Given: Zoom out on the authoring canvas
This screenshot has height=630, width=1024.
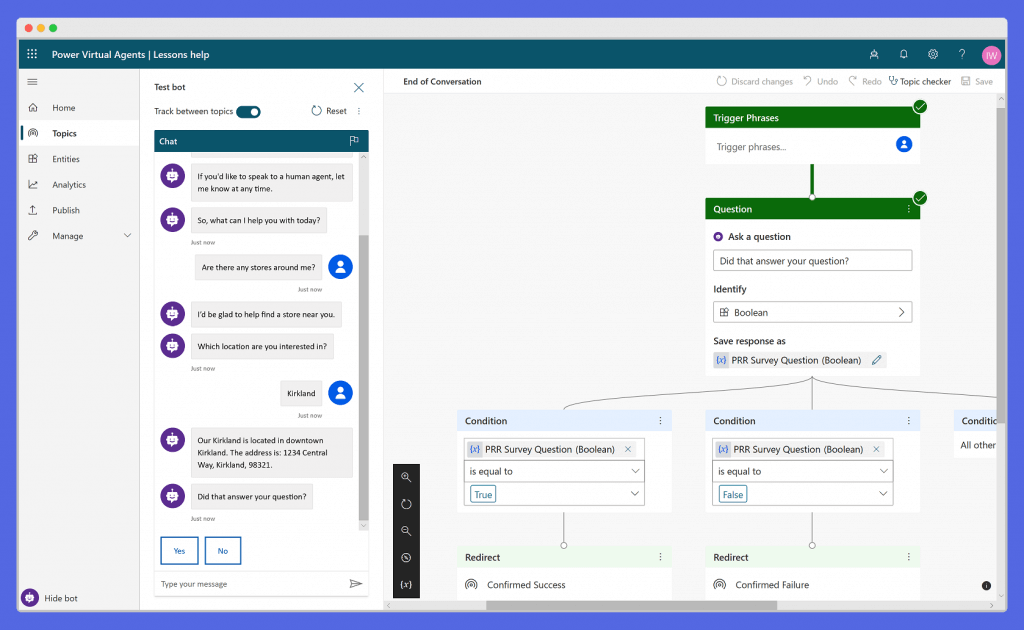Looking at the screenshot, I should tap(406, 531).
